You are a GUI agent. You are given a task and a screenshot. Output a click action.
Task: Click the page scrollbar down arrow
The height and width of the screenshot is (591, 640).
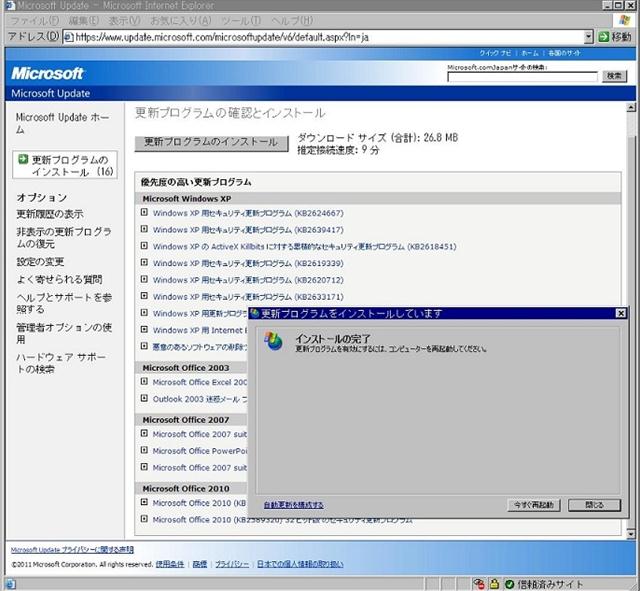click(x=631, y=534)
